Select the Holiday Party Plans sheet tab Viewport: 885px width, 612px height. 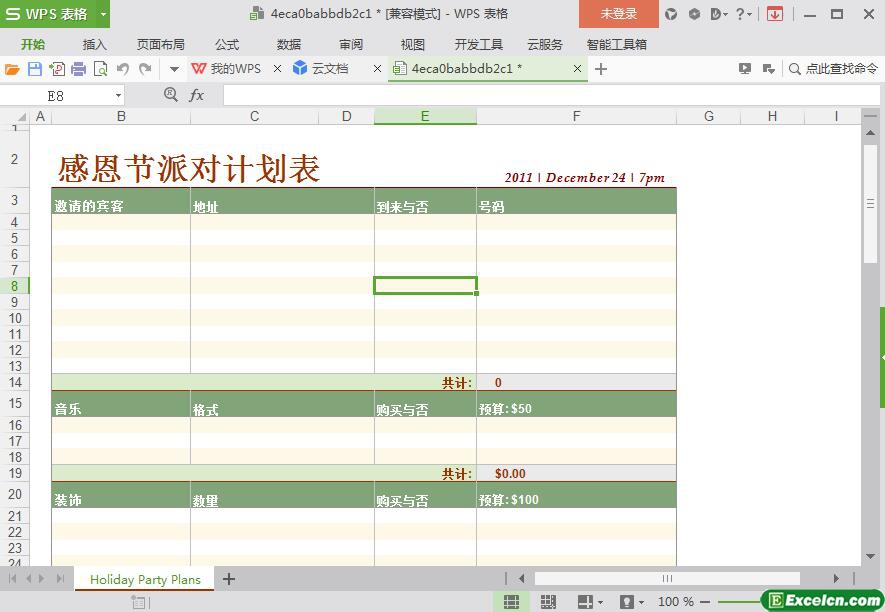pyautogui.click(x=145, y=579)
